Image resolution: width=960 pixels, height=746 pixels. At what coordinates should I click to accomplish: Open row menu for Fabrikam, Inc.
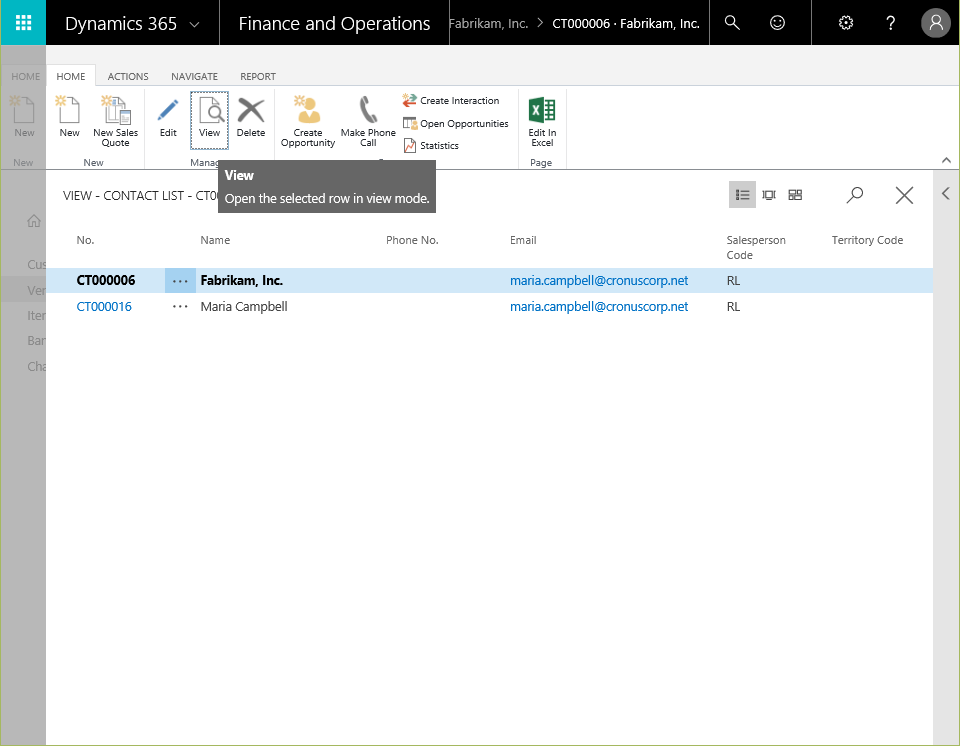[180, 281]
